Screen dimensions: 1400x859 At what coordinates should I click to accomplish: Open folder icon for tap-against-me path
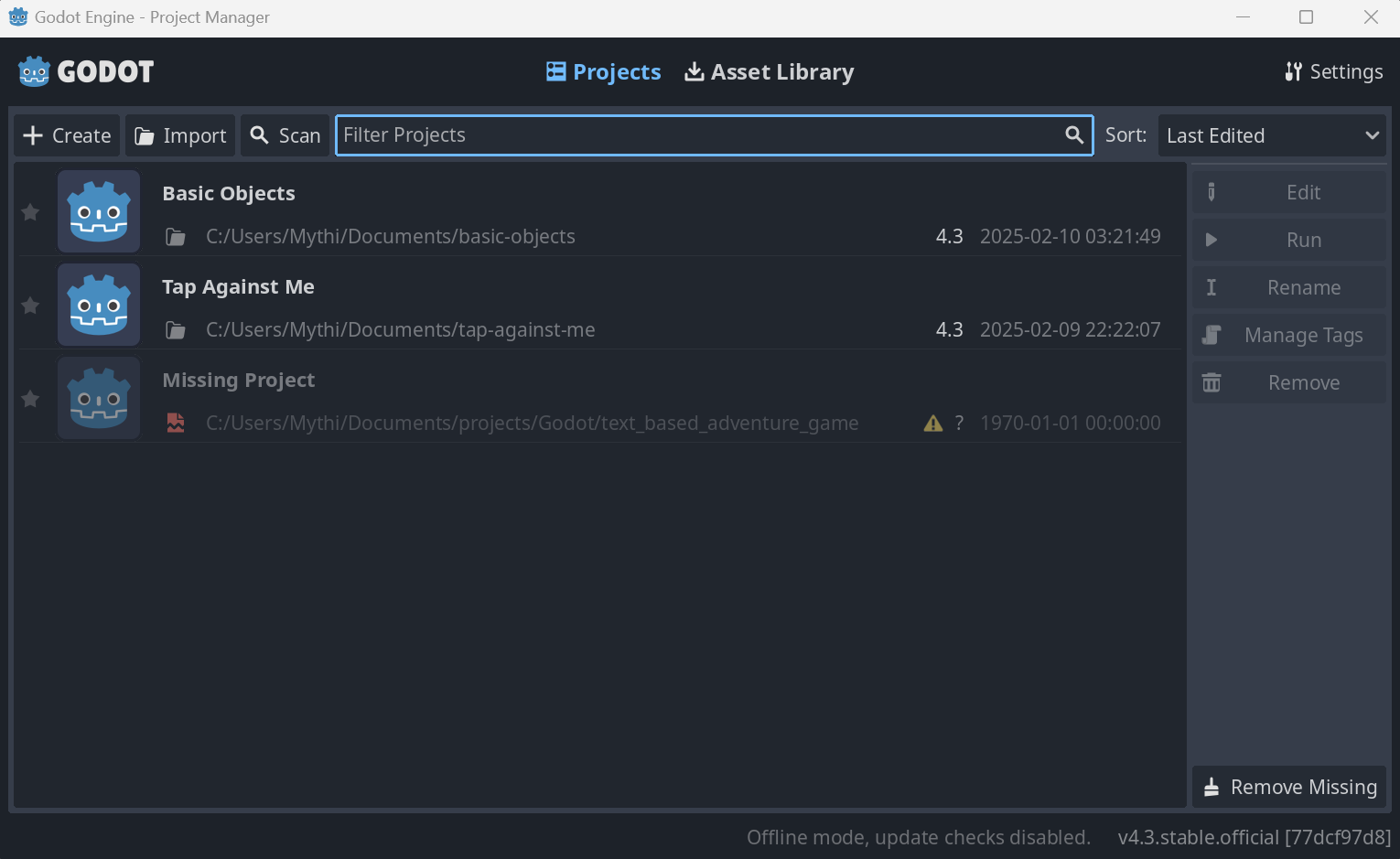[176, 330]
